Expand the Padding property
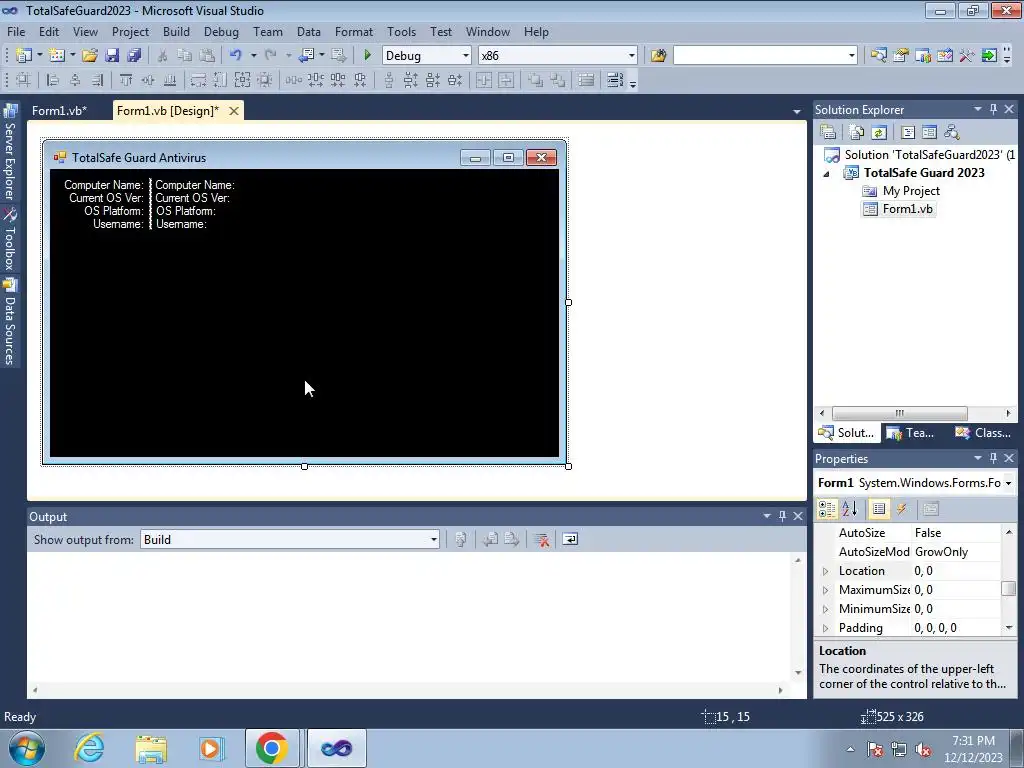This screenshot has width=1024, height=768. 825,628
